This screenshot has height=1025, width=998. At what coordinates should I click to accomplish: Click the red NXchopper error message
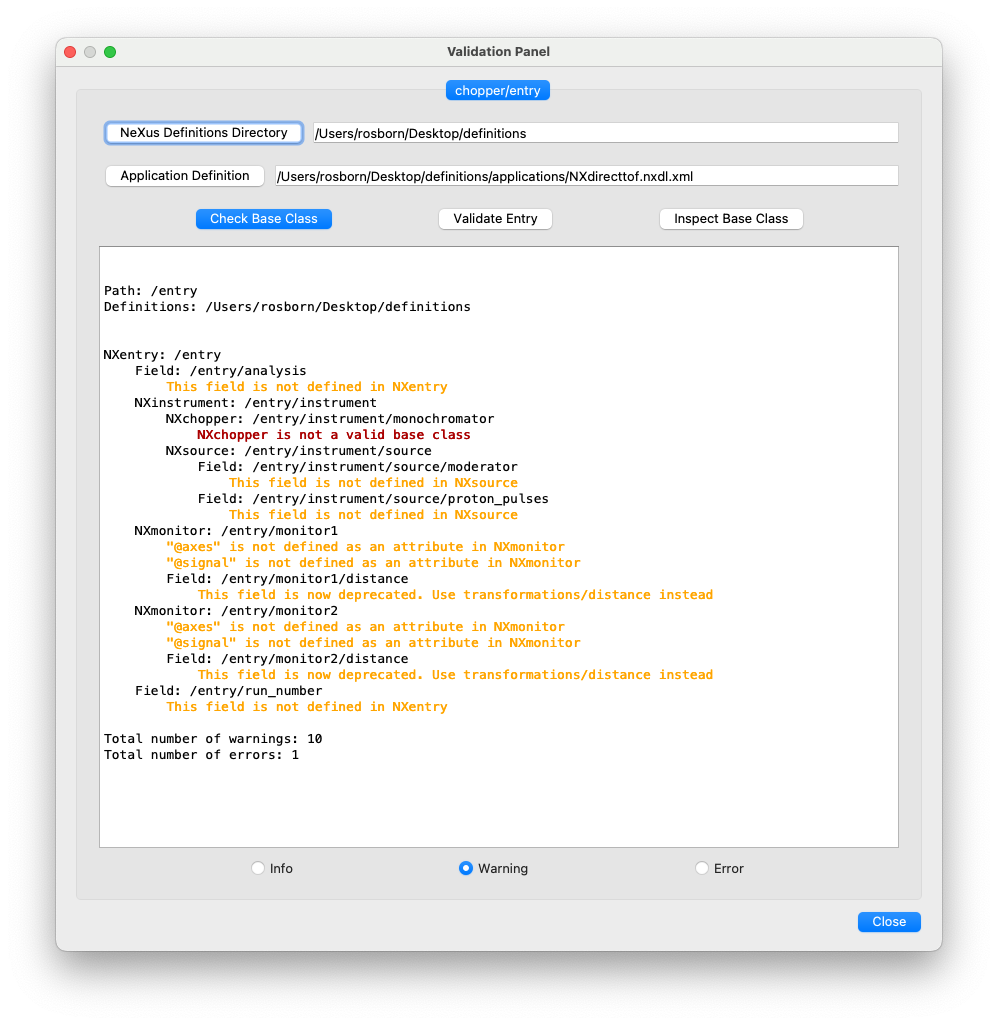[x=333, y=435]
